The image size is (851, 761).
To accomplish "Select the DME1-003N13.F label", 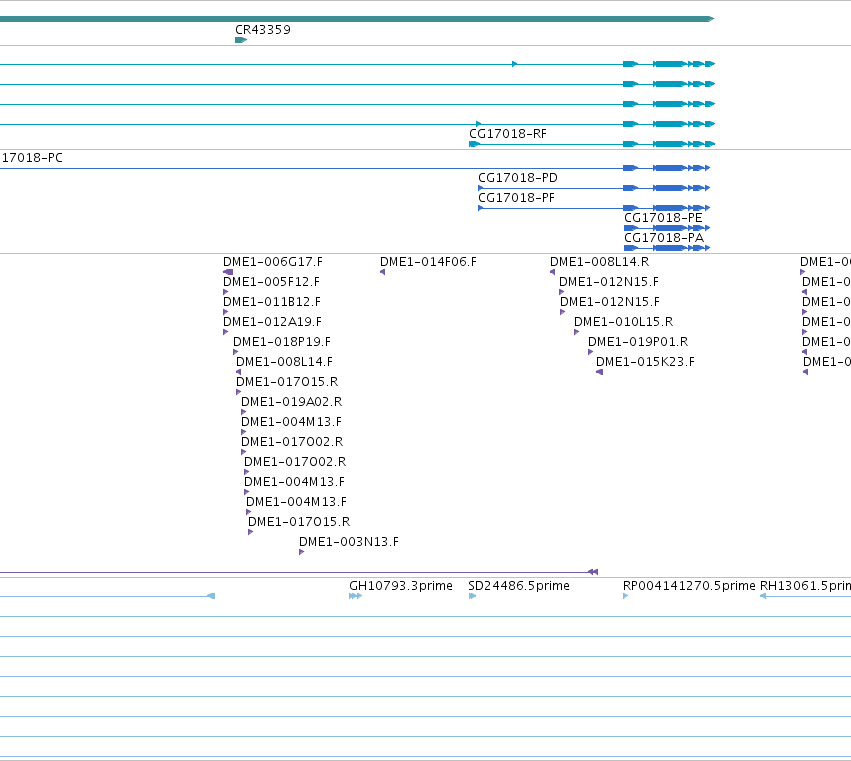I will (x=349, y=542).
